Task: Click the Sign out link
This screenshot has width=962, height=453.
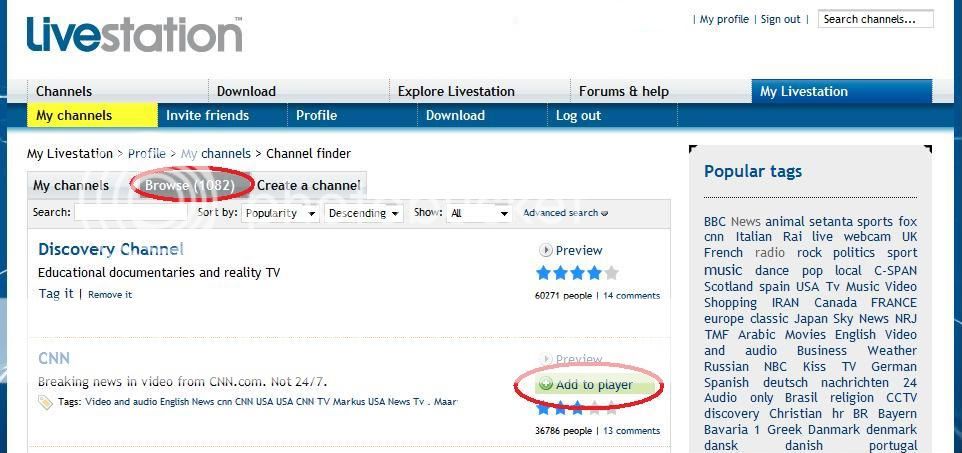Action: [x=780, y=19]
